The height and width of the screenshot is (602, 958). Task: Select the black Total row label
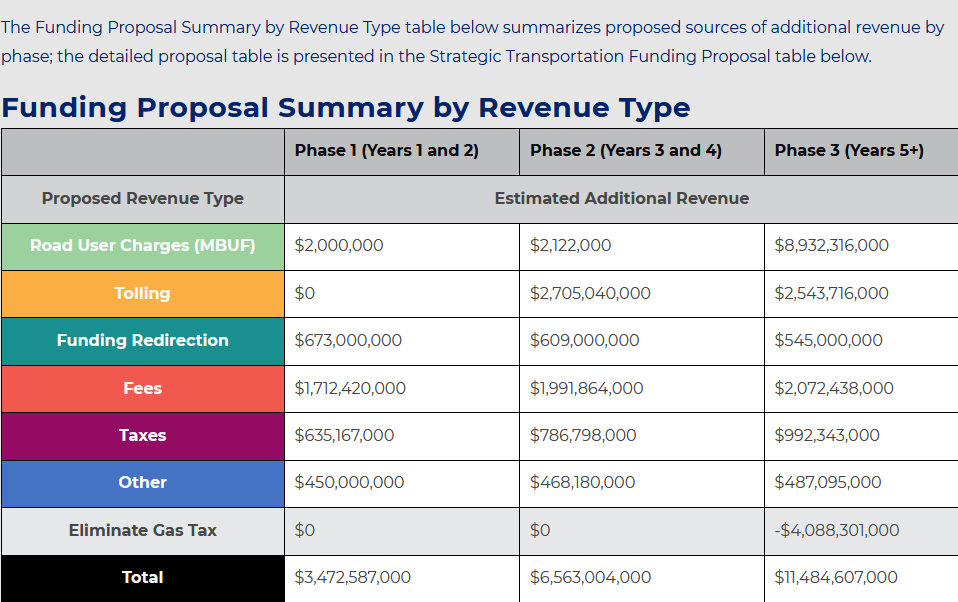coord(142,577)
